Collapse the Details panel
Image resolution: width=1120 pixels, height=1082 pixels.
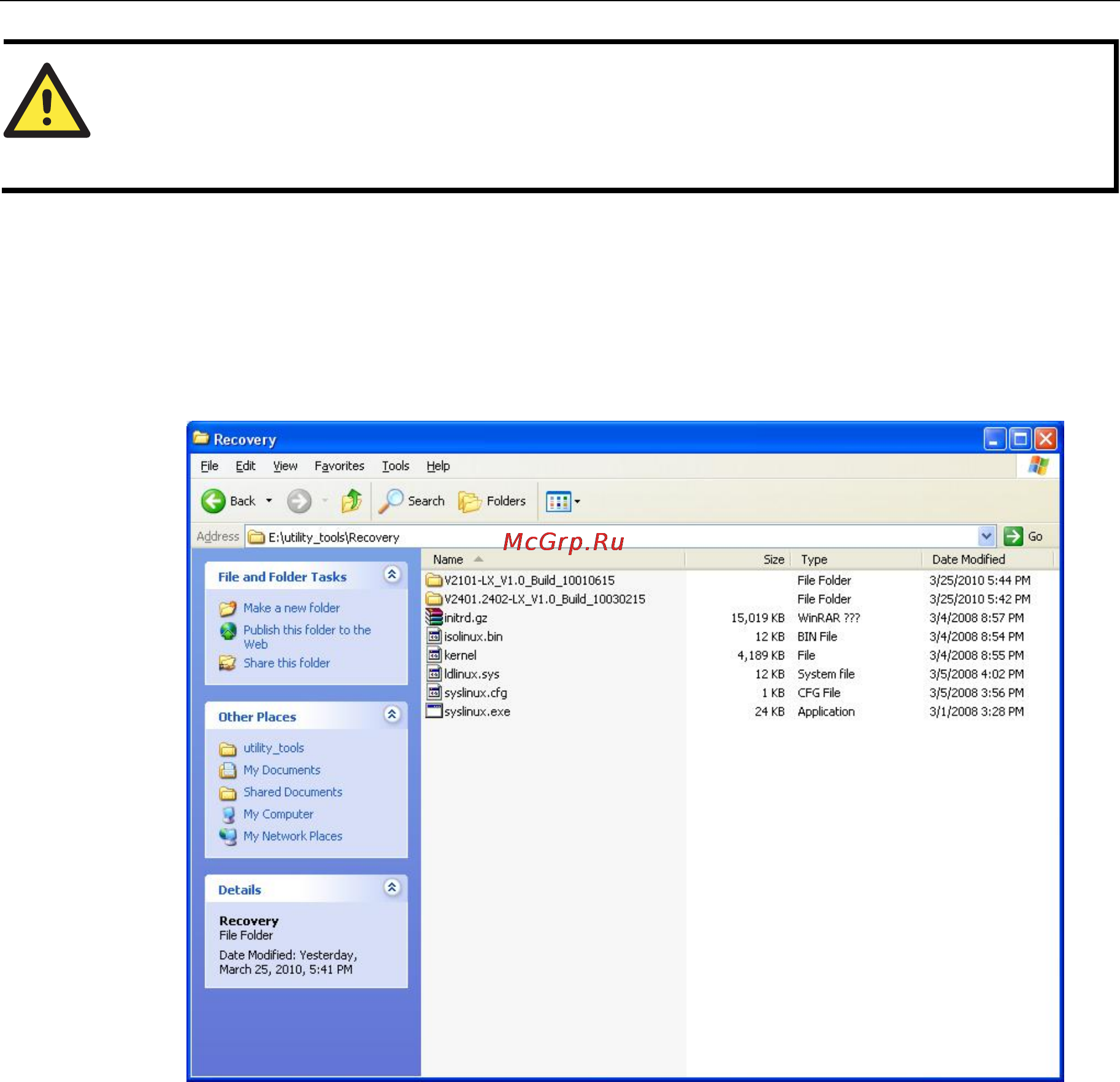pyautogui.click(x=392, y=888)
